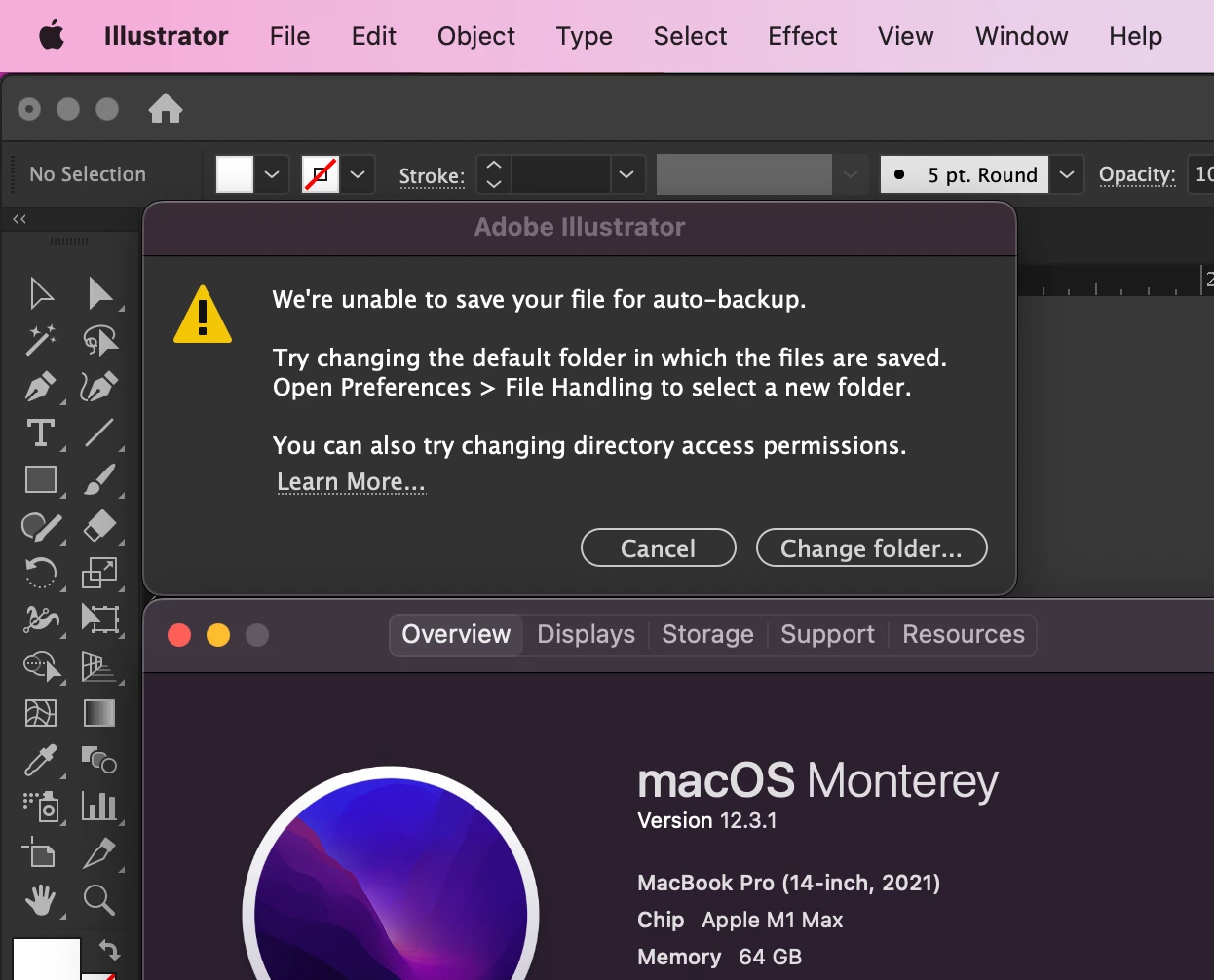
Task: Select the Selection tool arrow
Action: click(x=41, y=292)
